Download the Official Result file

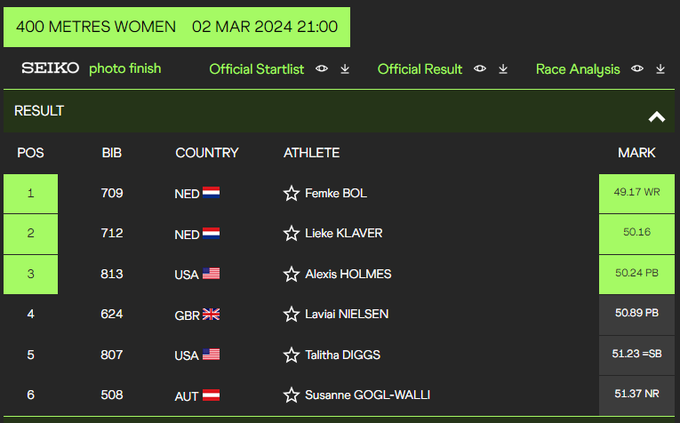[503, 69]
